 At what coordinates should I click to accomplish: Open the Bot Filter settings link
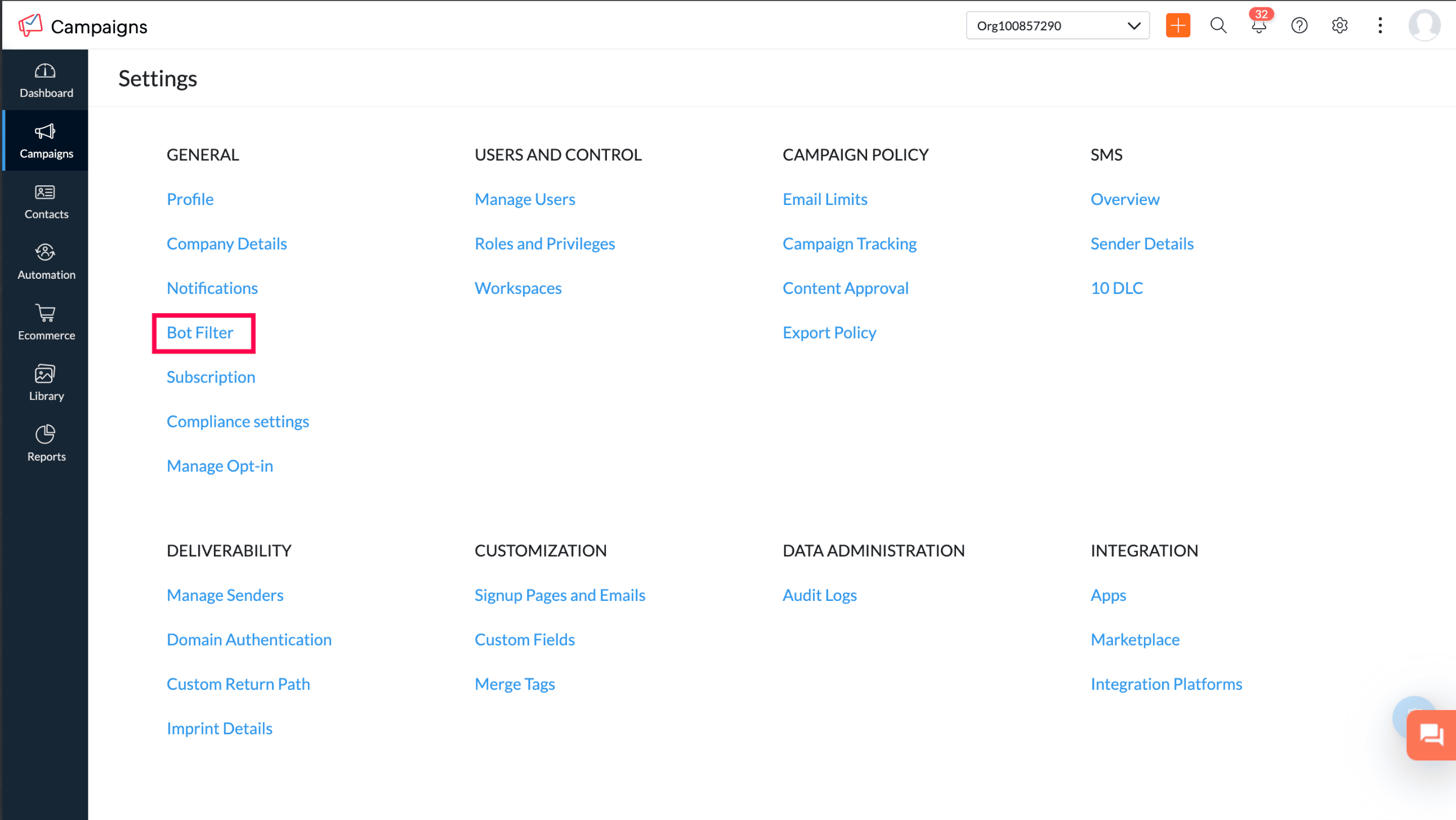tap(200, 332)
